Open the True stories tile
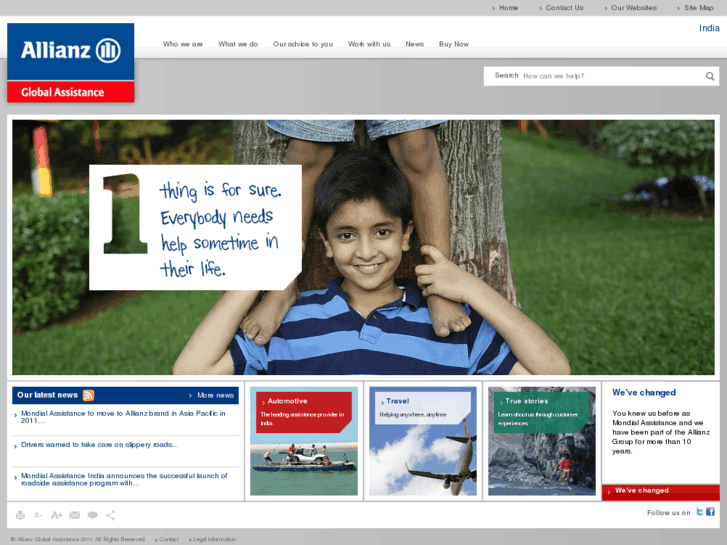This screenshot has height=545, width=727. coord(542,441)
